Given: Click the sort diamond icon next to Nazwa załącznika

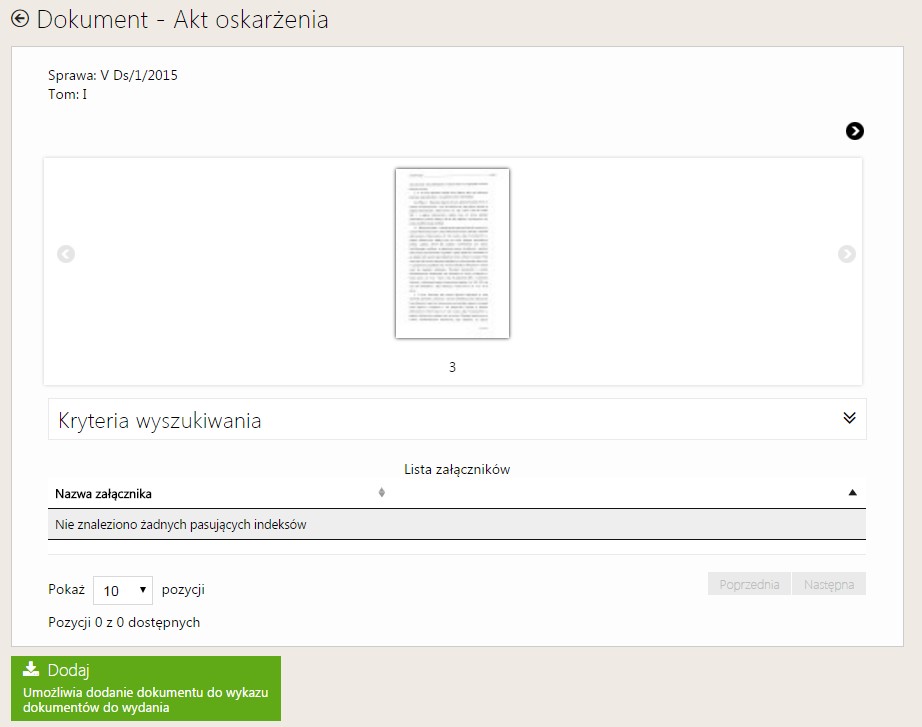Looking at the screenshot, I should pos(382,493).
